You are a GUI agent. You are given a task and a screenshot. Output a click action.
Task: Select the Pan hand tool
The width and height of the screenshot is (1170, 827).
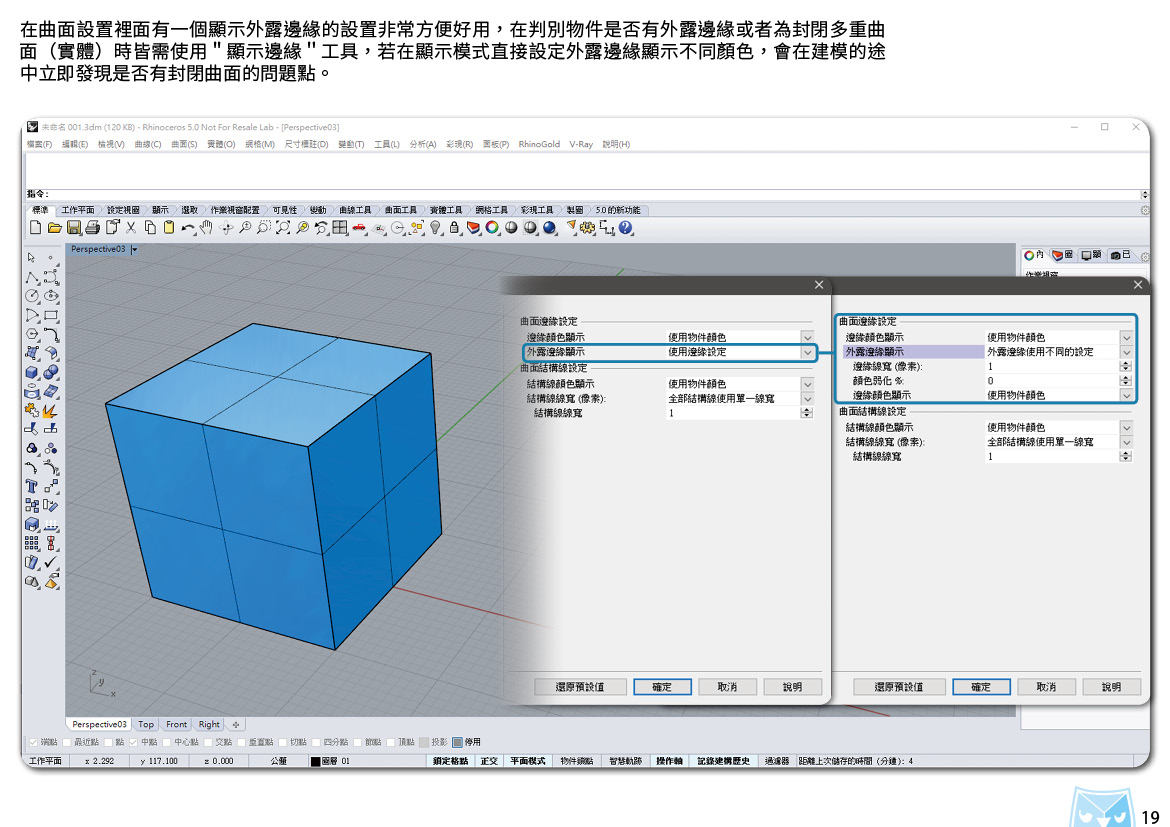tap(207, 228)
